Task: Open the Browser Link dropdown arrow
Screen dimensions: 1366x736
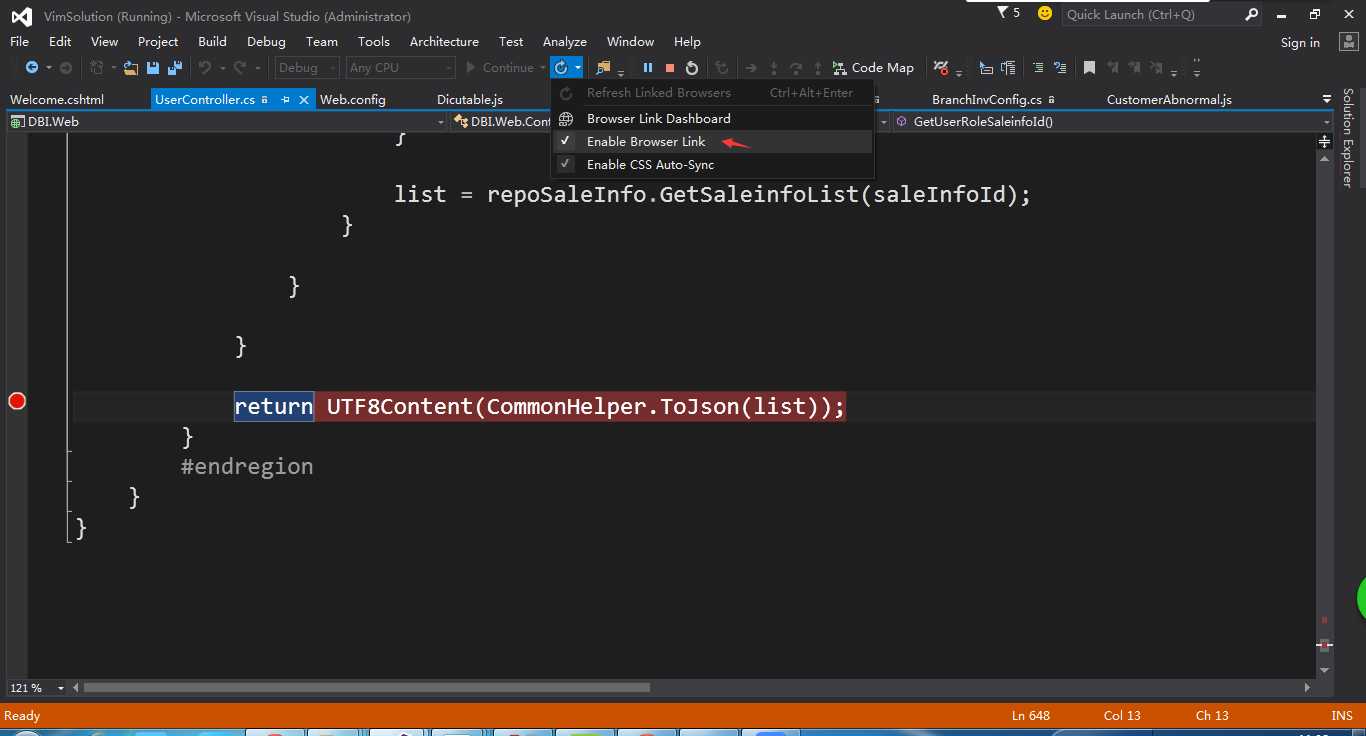Action: (x=578, y=68)
